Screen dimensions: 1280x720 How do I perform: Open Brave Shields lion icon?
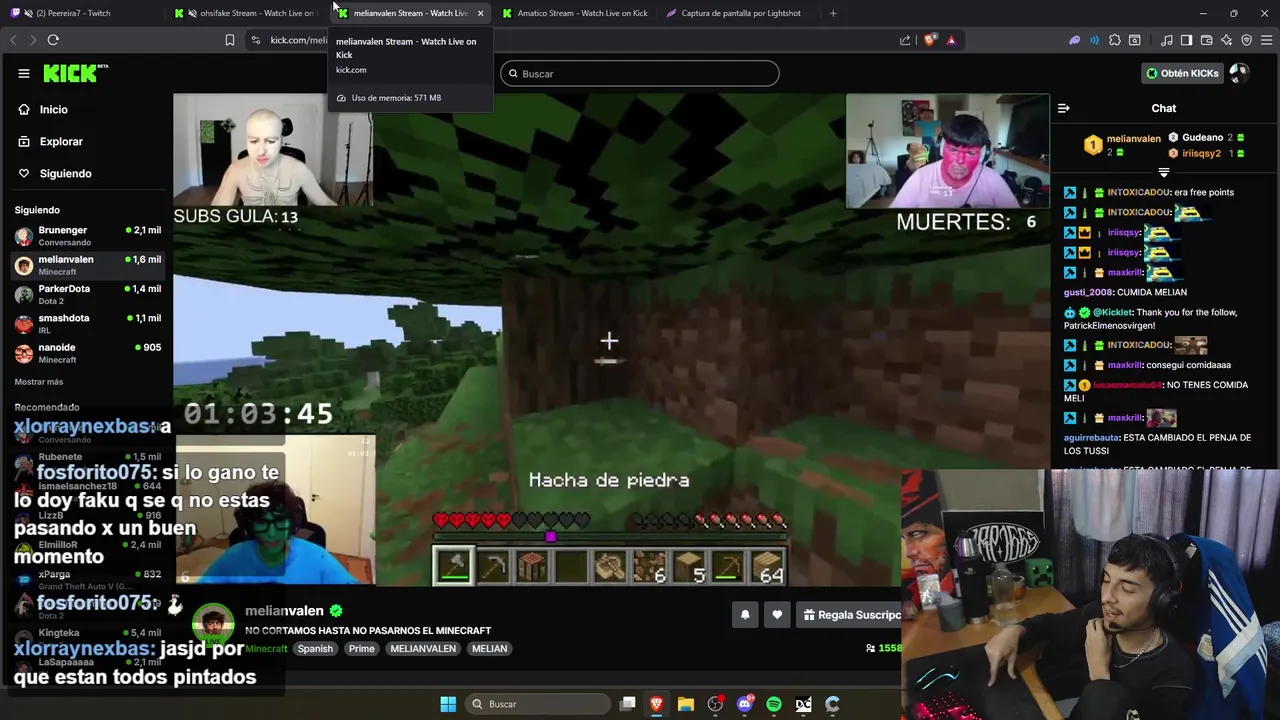pyautogui.click(x=930, y=40)
